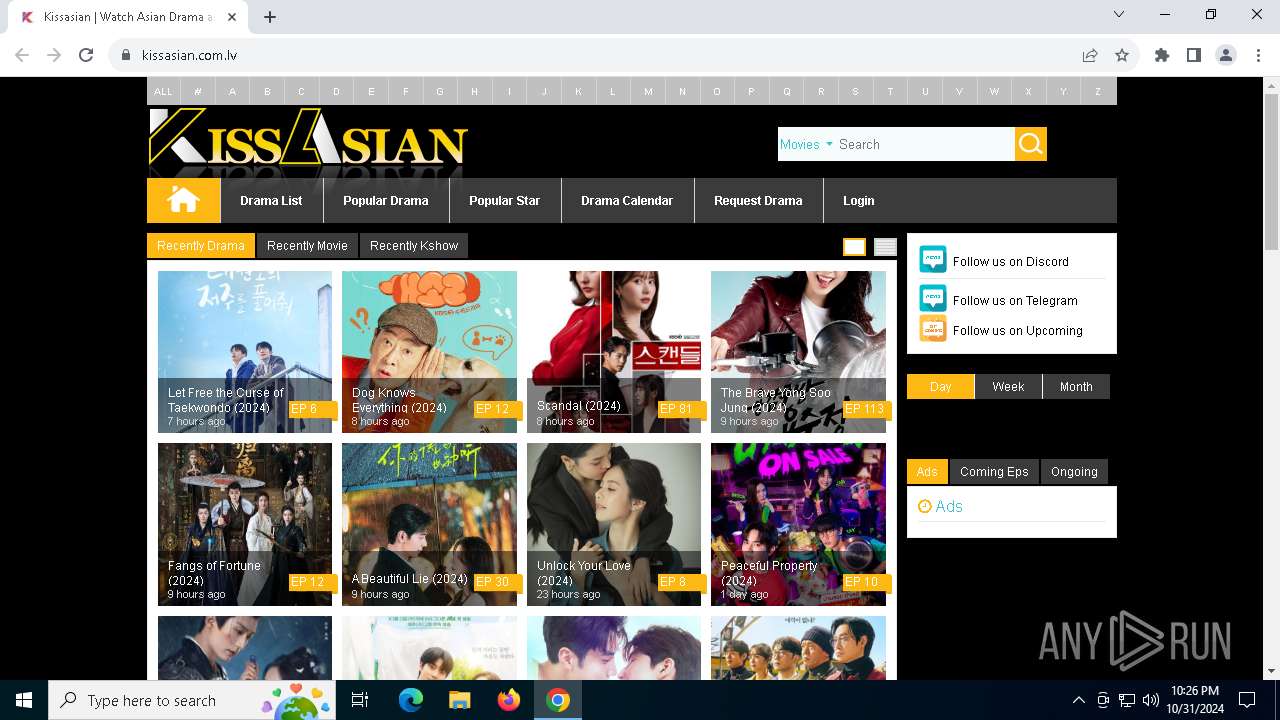Open Chrome profile avatar
Image resolution: width=1280 pixels, height=720 pixels.
[x=1226, y=55]
